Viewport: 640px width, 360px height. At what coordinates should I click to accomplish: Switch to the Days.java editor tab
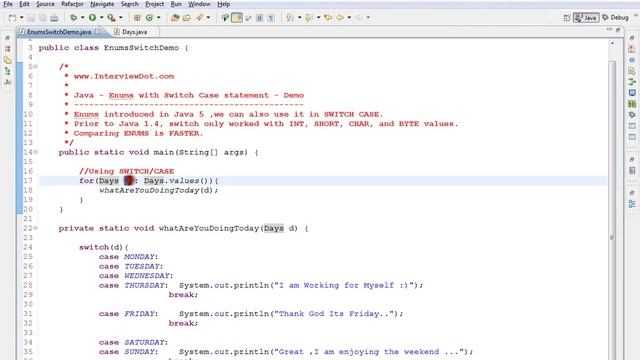134,32
